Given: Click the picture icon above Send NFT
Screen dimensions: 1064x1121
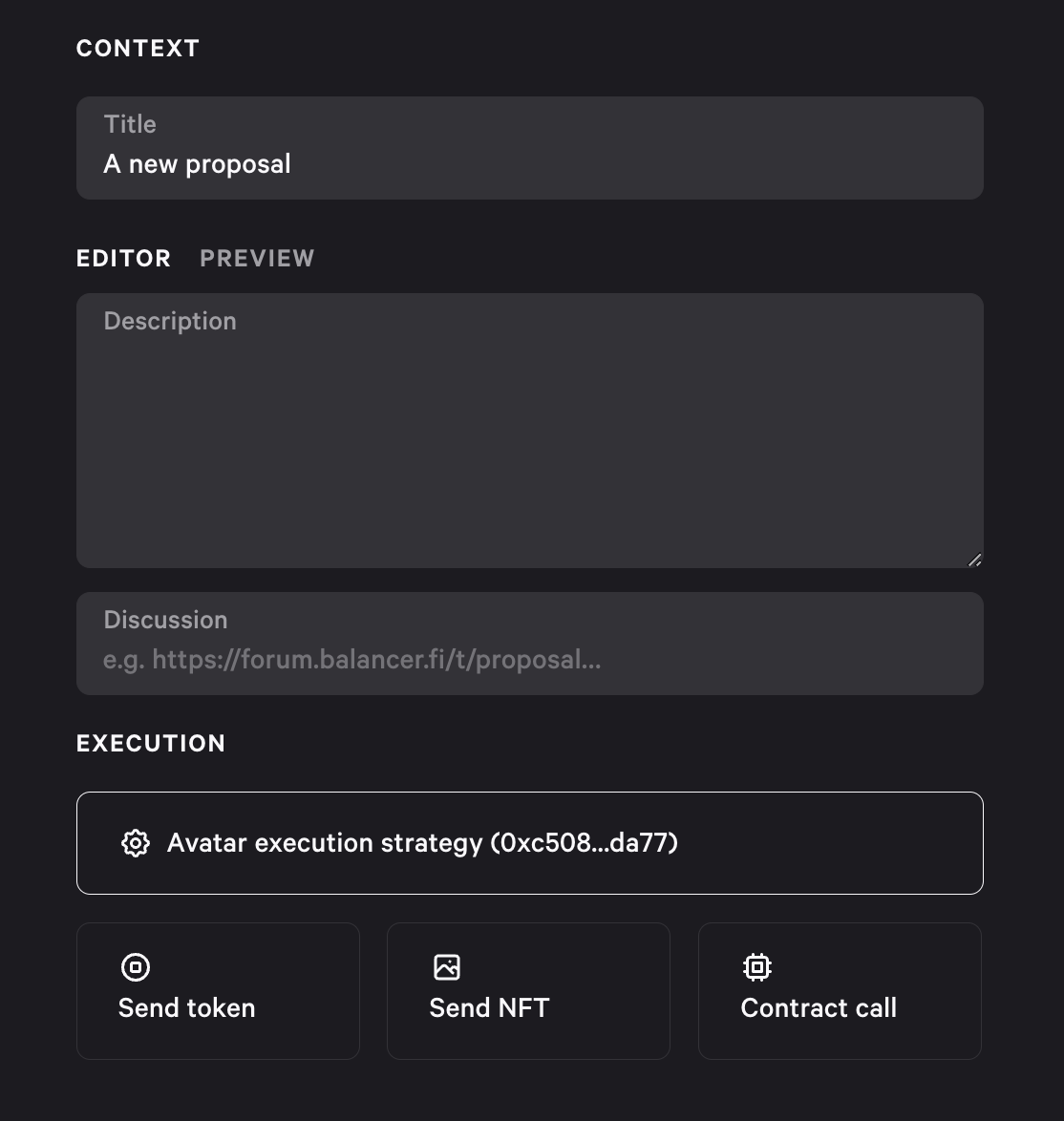Looking at the screenshot, I should (x=447, y=967).
